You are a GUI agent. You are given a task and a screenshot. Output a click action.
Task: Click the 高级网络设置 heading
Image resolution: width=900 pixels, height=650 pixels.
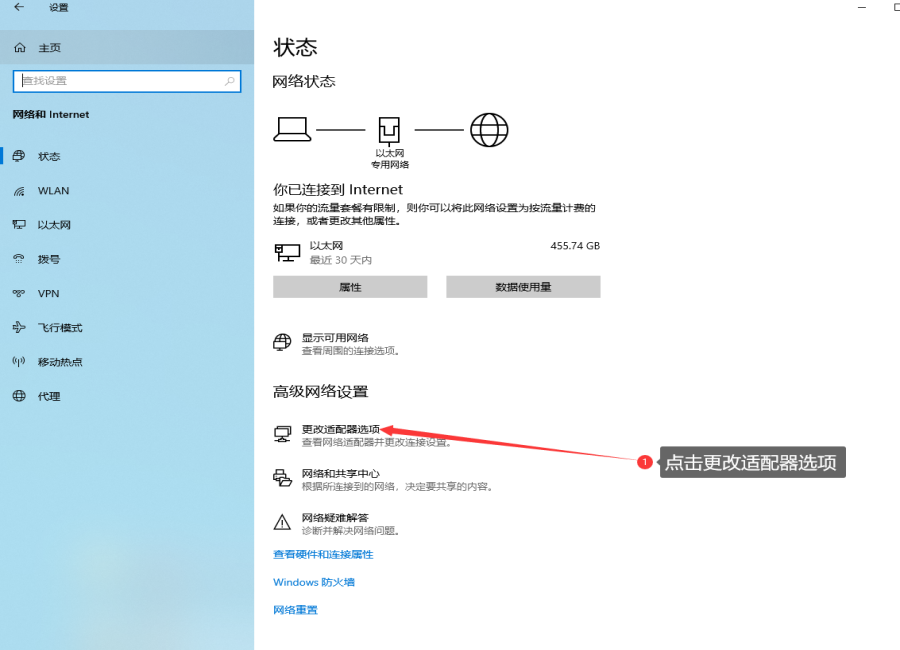click(x=321, y=392)
